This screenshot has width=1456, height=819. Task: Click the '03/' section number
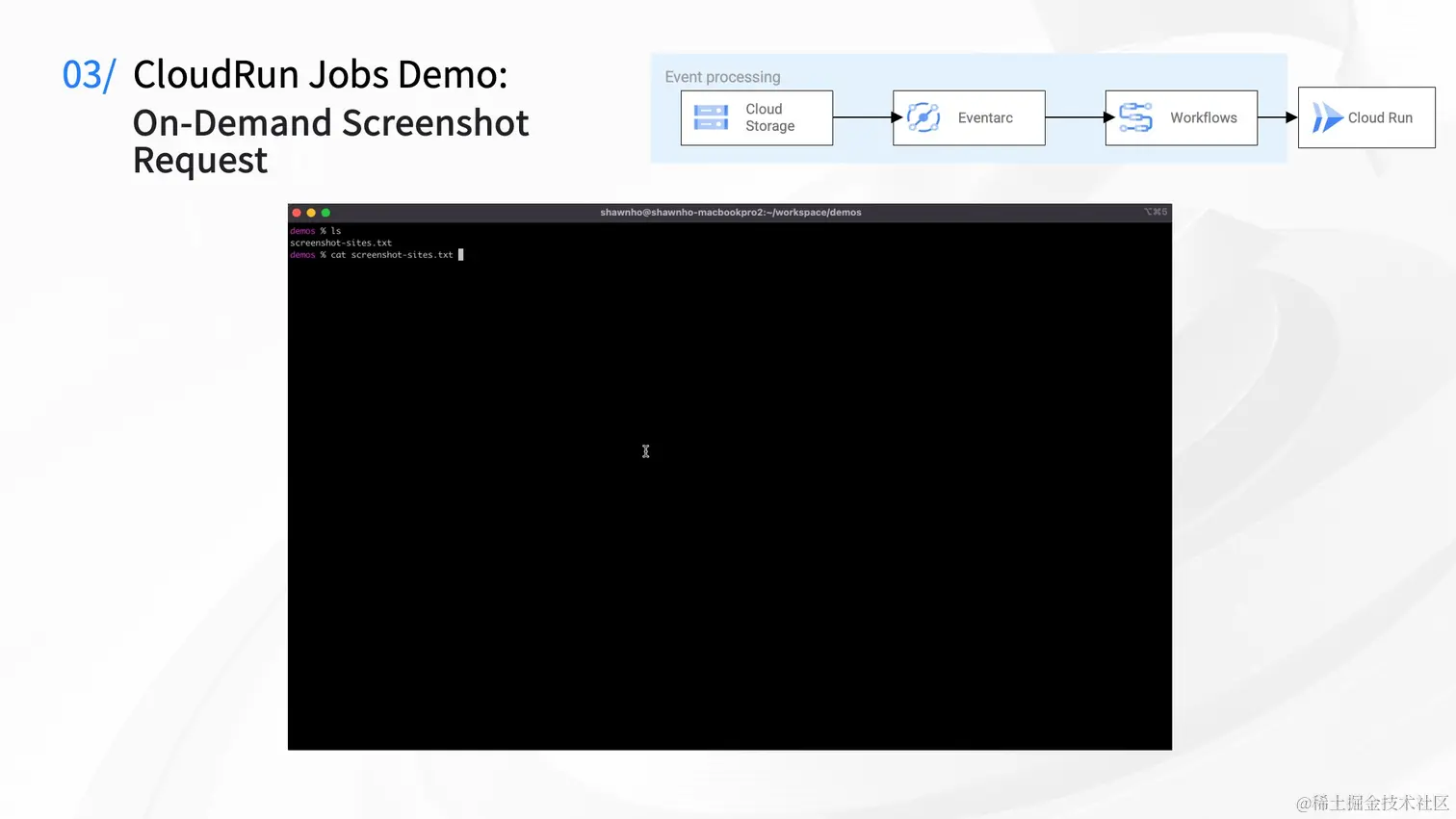click(89, 75)
